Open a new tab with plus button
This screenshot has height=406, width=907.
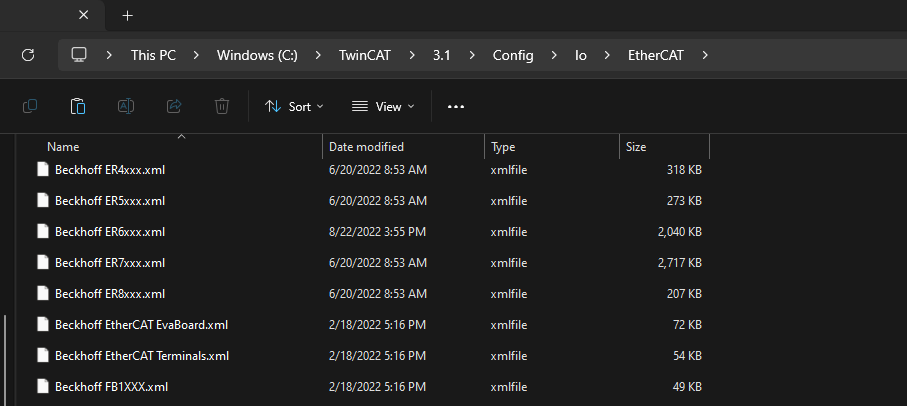tap(128, 16)
